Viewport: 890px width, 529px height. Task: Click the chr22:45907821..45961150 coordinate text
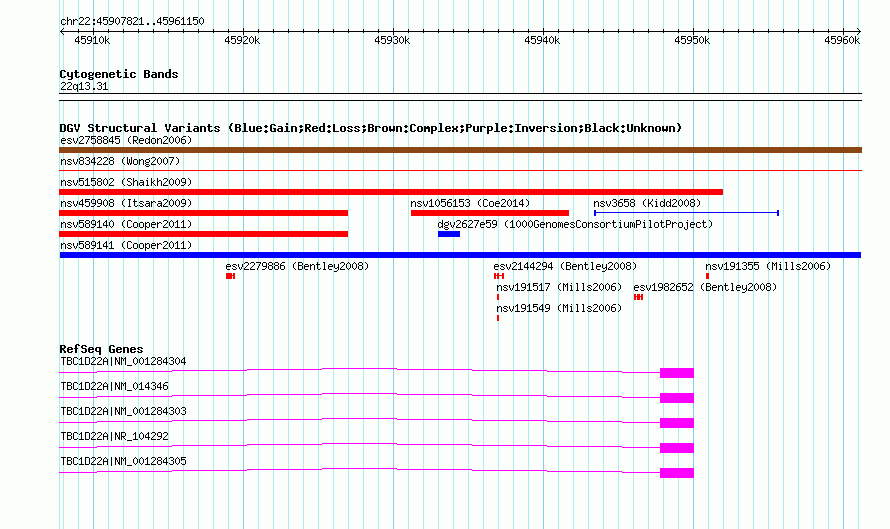click(132, 22)
